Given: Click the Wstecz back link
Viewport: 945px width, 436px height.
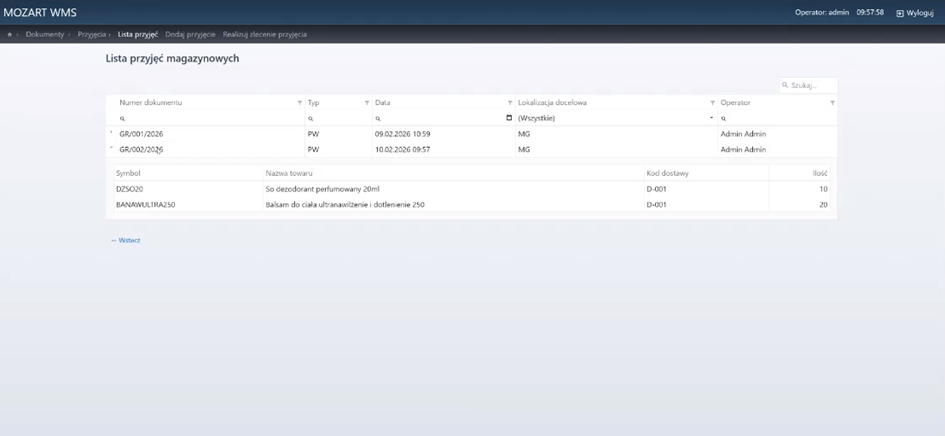Looking at the screenshot, I should pos(126,240).
